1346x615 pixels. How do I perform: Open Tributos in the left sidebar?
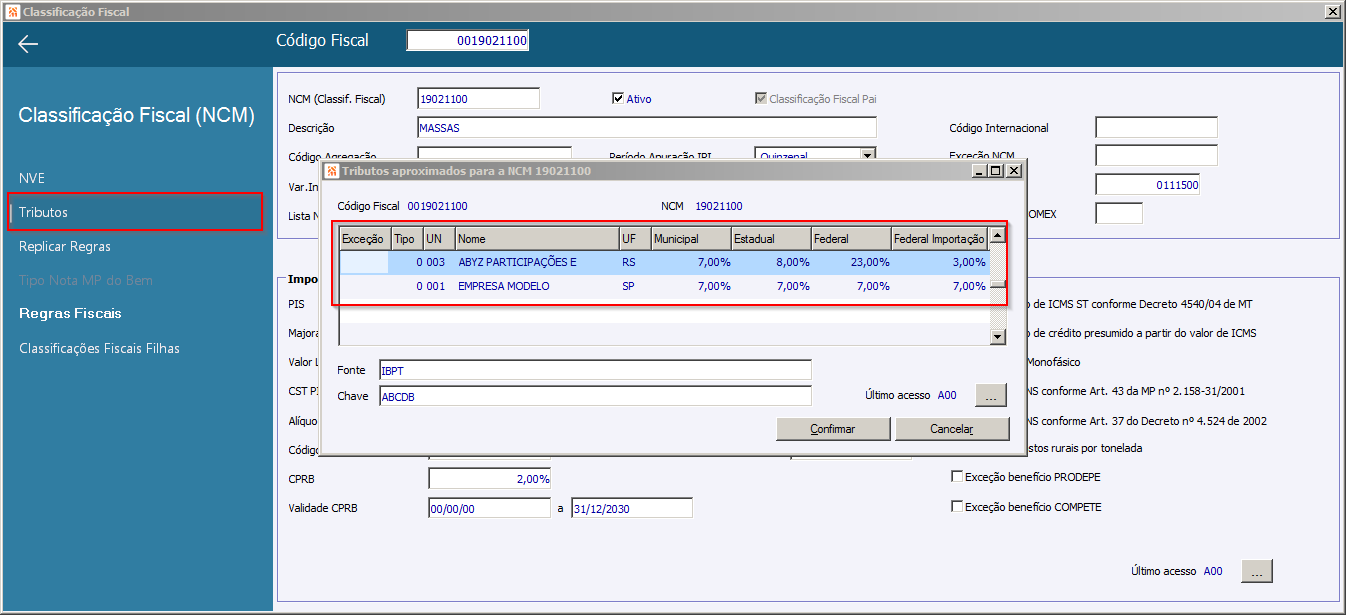[x=44, y=212]
